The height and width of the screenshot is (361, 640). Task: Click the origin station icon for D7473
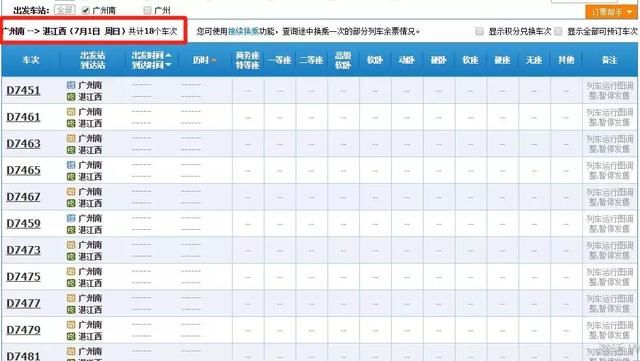(x=71, y=245)
